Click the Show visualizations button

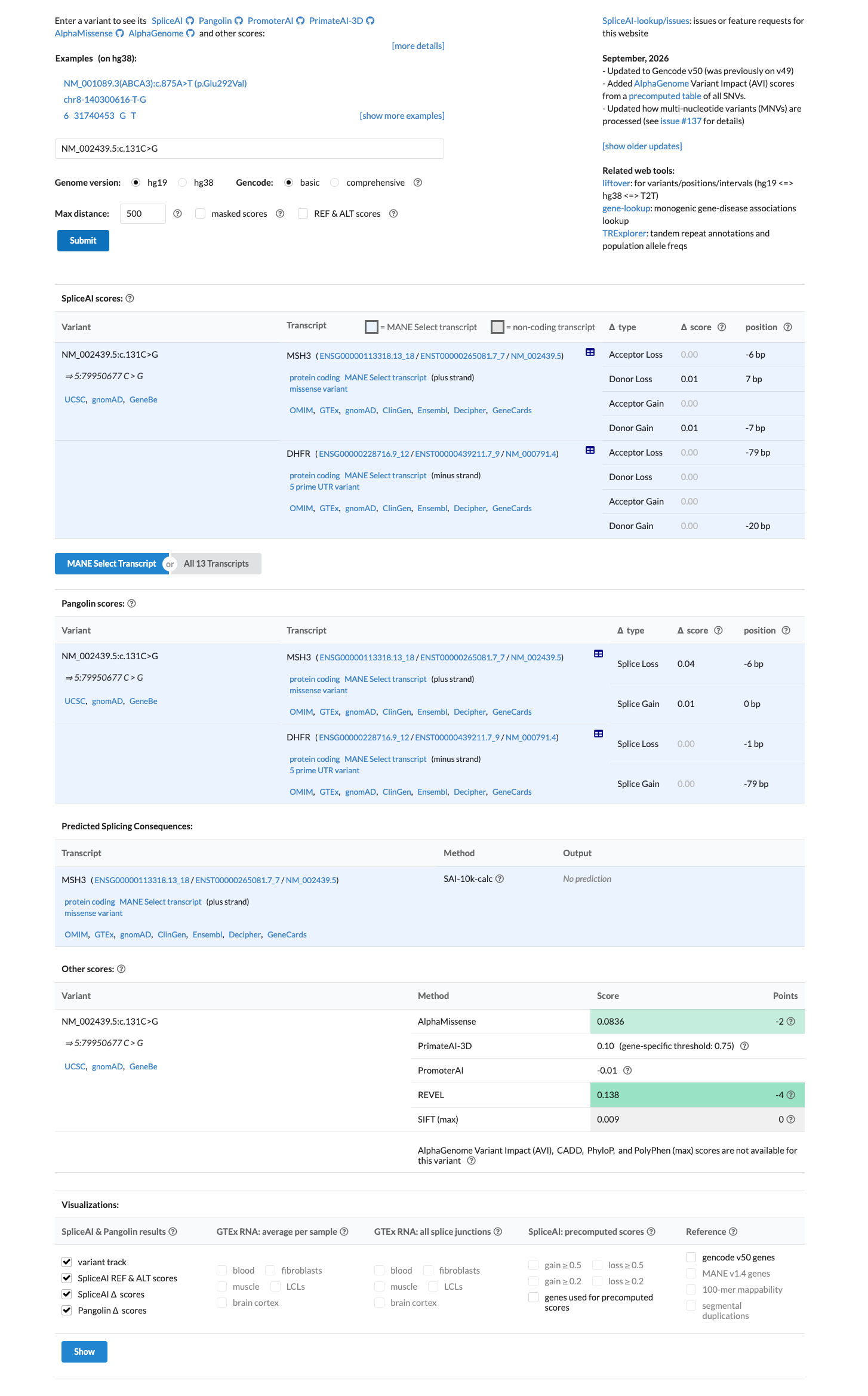pos(84,1352)
